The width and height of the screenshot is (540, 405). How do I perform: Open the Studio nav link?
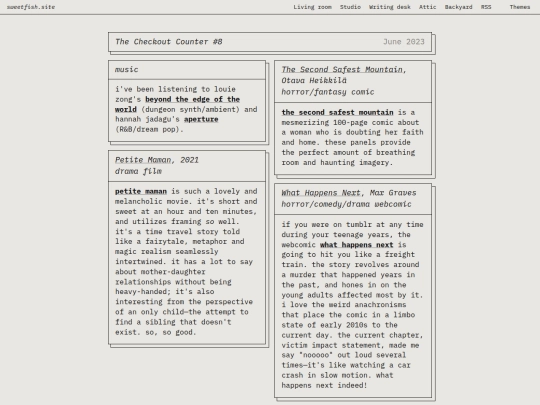(350, 7)
